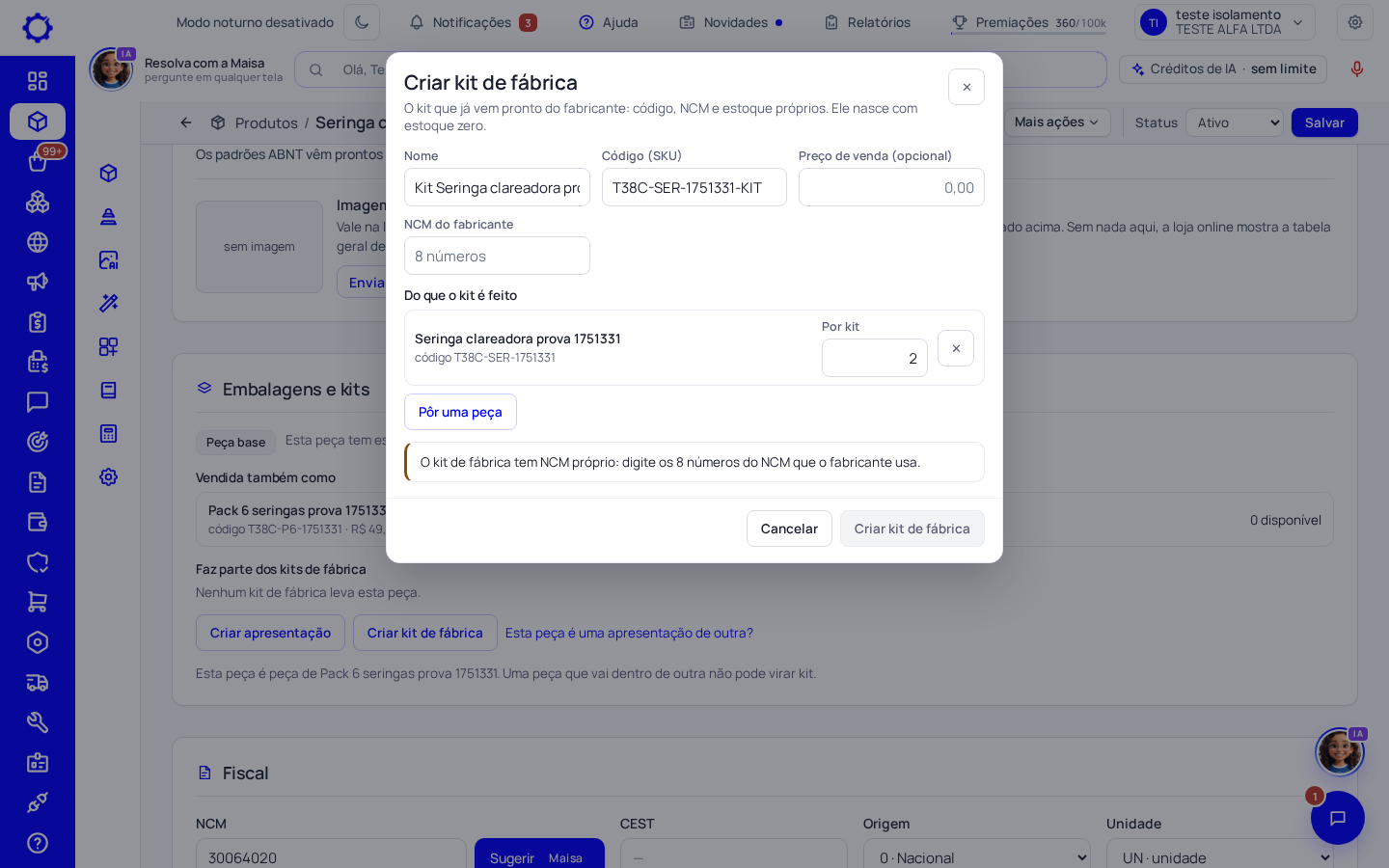The width and height of the screenshot is (1389, 868).
Task: Open the settings gear in top bar
Action: tap(1355, 22)
